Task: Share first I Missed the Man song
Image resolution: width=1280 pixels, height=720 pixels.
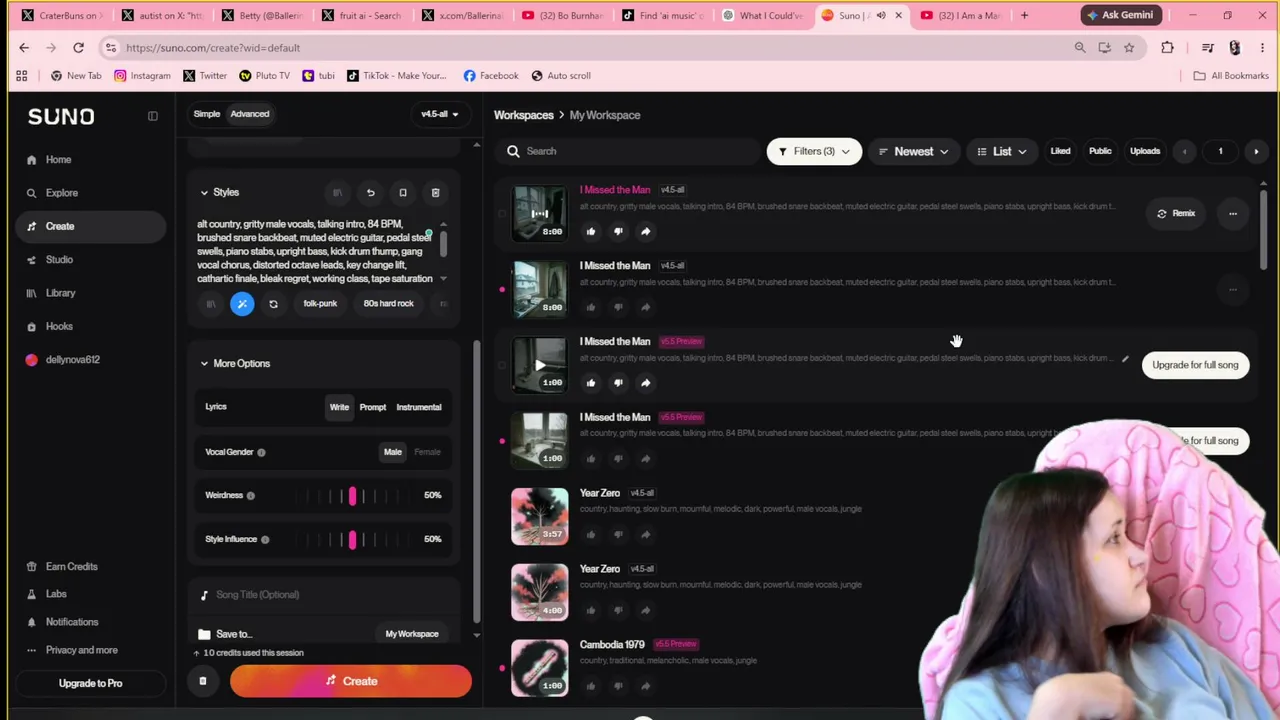Action: click(x=646, y=231)
